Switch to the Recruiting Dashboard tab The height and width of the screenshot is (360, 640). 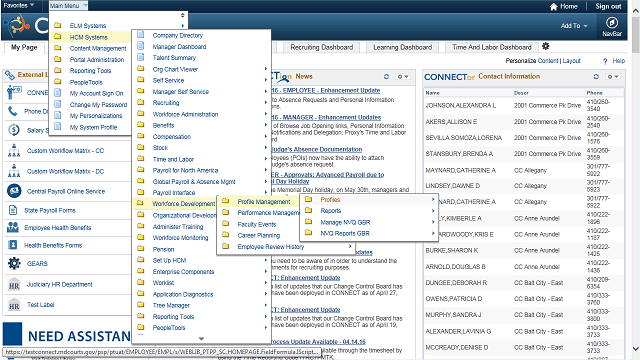pyautogui.click(x=322, y=47)
